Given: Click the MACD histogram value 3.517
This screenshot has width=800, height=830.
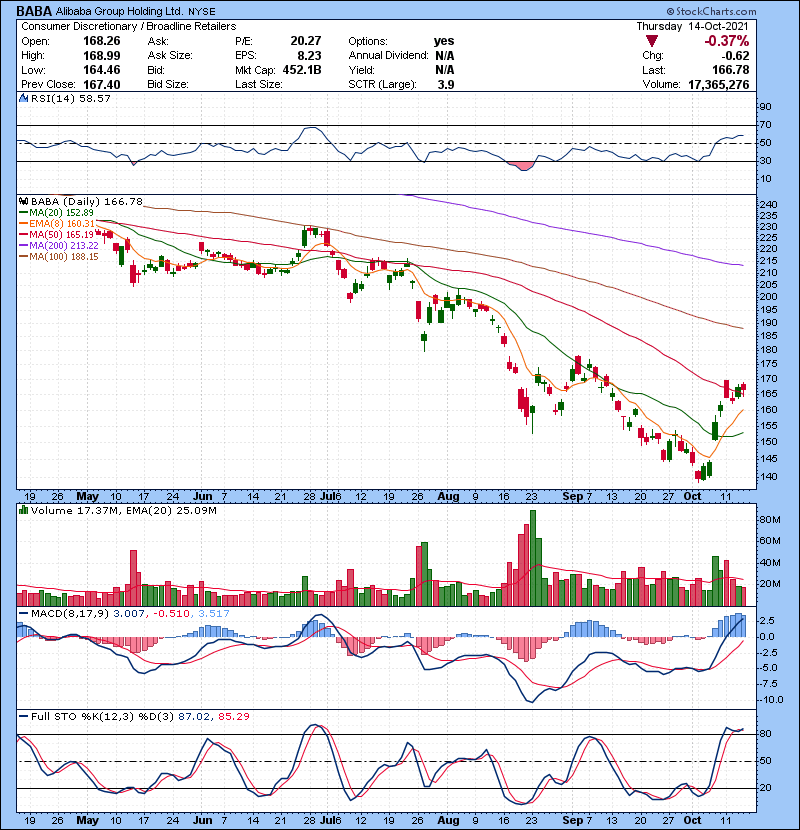Looking at the screenshot, I should [x=213, y=614].
